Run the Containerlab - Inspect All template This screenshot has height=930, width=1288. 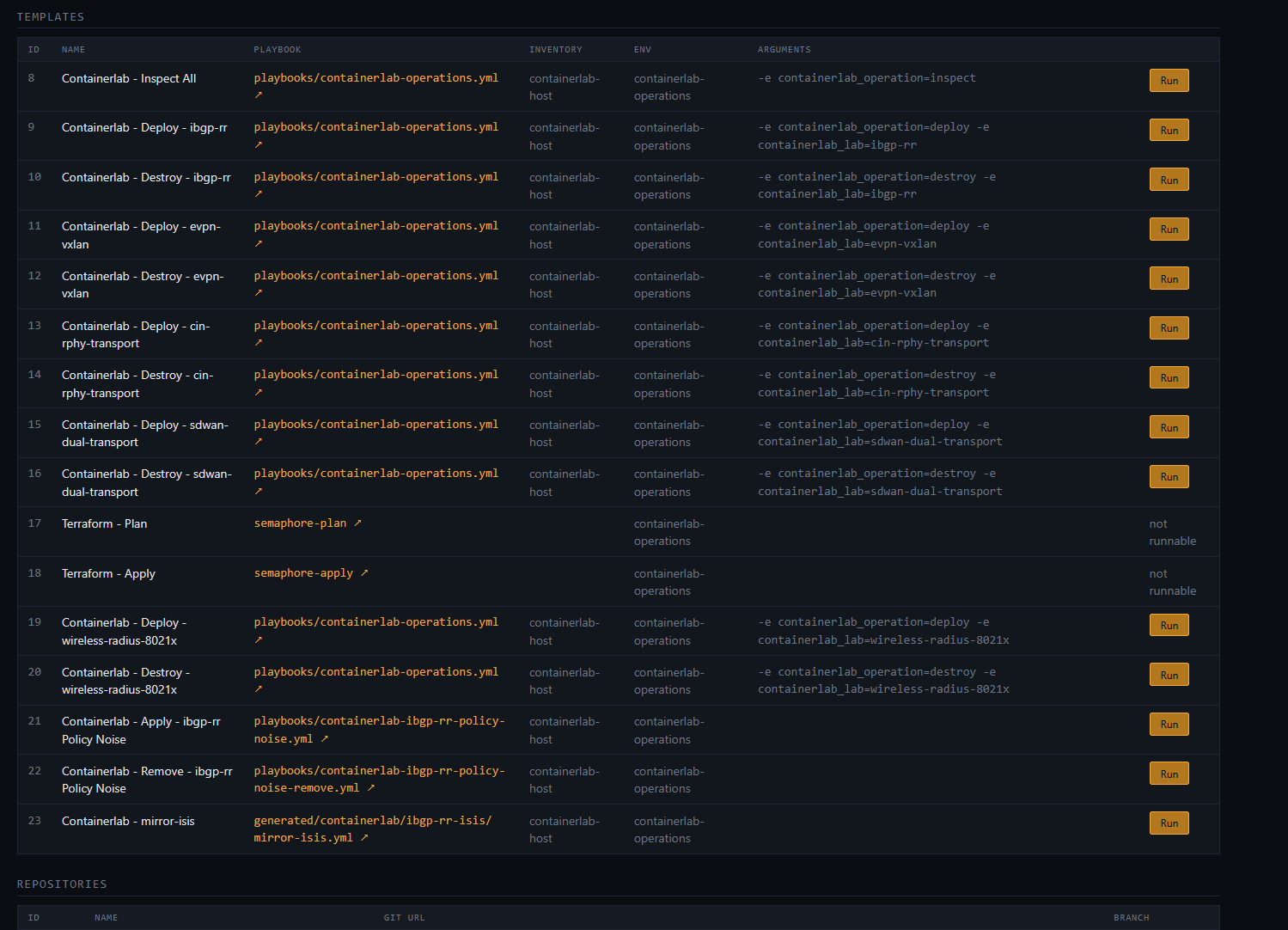point(1169,81)
